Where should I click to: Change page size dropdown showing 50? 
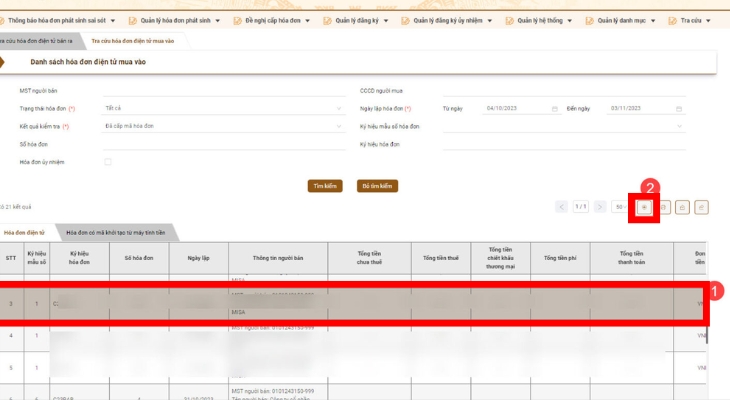click(x=623, y=207)
